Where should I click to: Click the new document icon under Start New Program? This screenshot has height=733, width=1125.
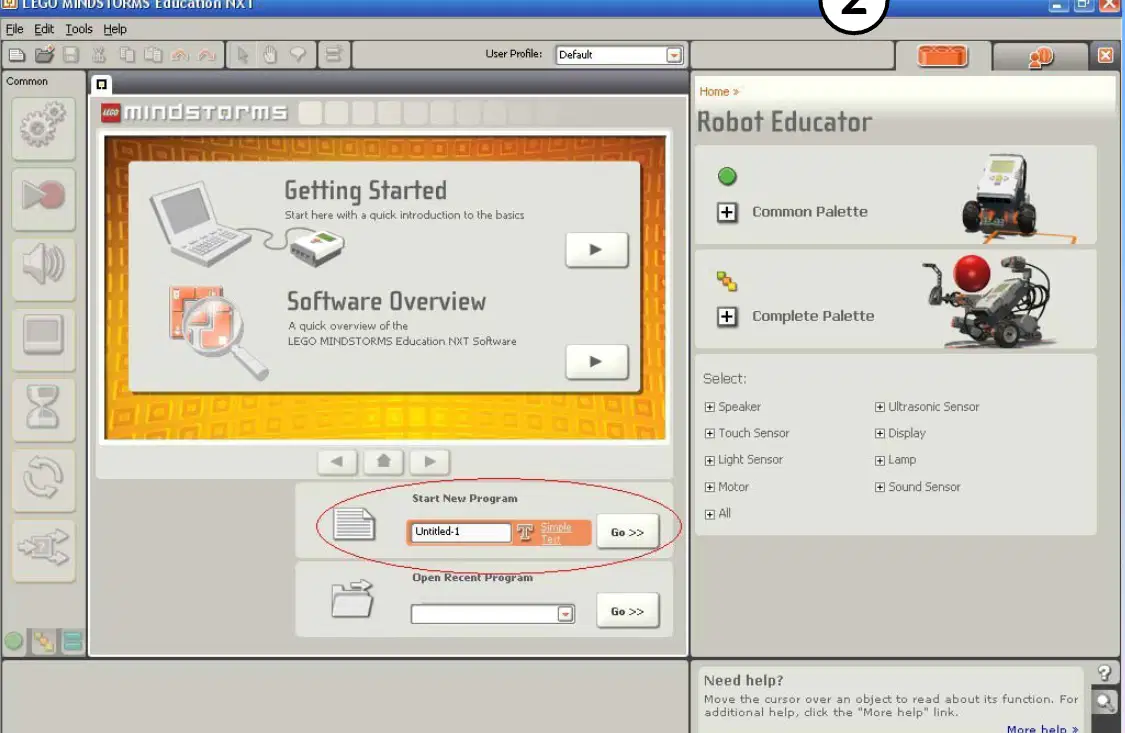354,524
